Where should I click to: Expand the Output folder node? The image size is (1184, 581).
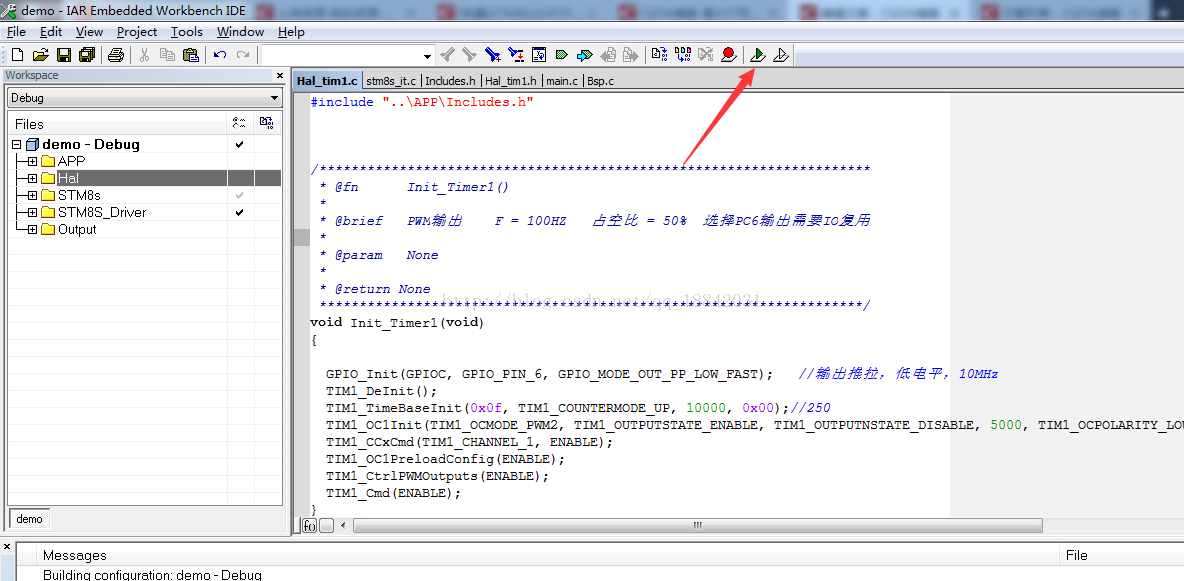[x=32, y=230]
